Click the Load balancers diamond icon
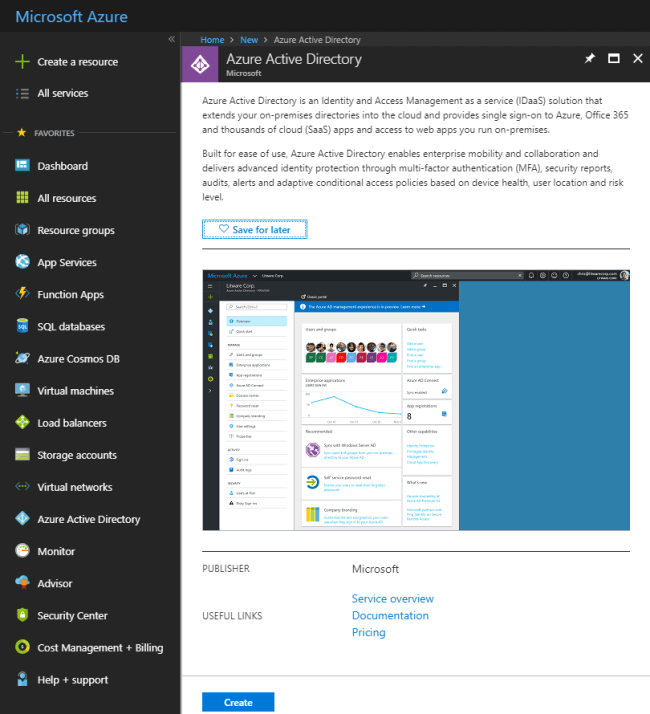The width and height of the screenshot is (650, 714). point(22,422)
